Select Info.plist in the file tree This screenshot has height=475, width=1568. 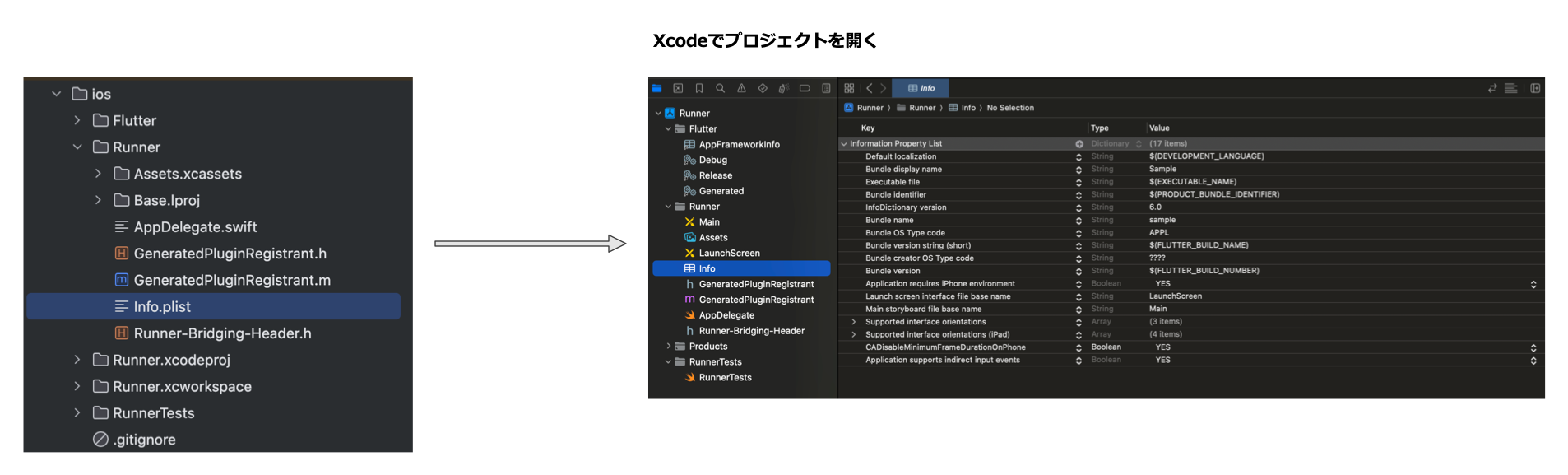(214, 306)
